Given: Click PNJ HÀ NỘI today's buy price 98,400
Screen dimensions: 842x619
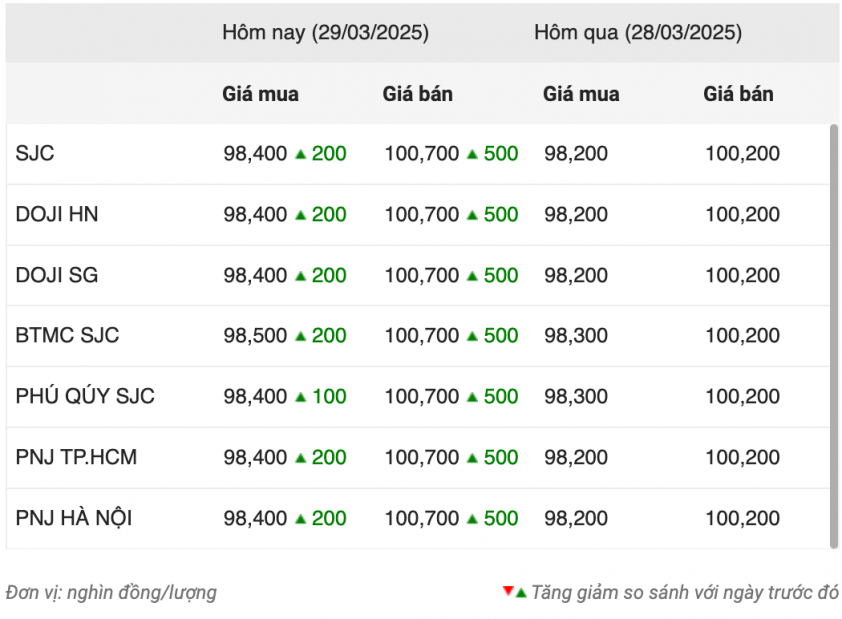Looking at the screenshot, I should (x=255, y=518).
